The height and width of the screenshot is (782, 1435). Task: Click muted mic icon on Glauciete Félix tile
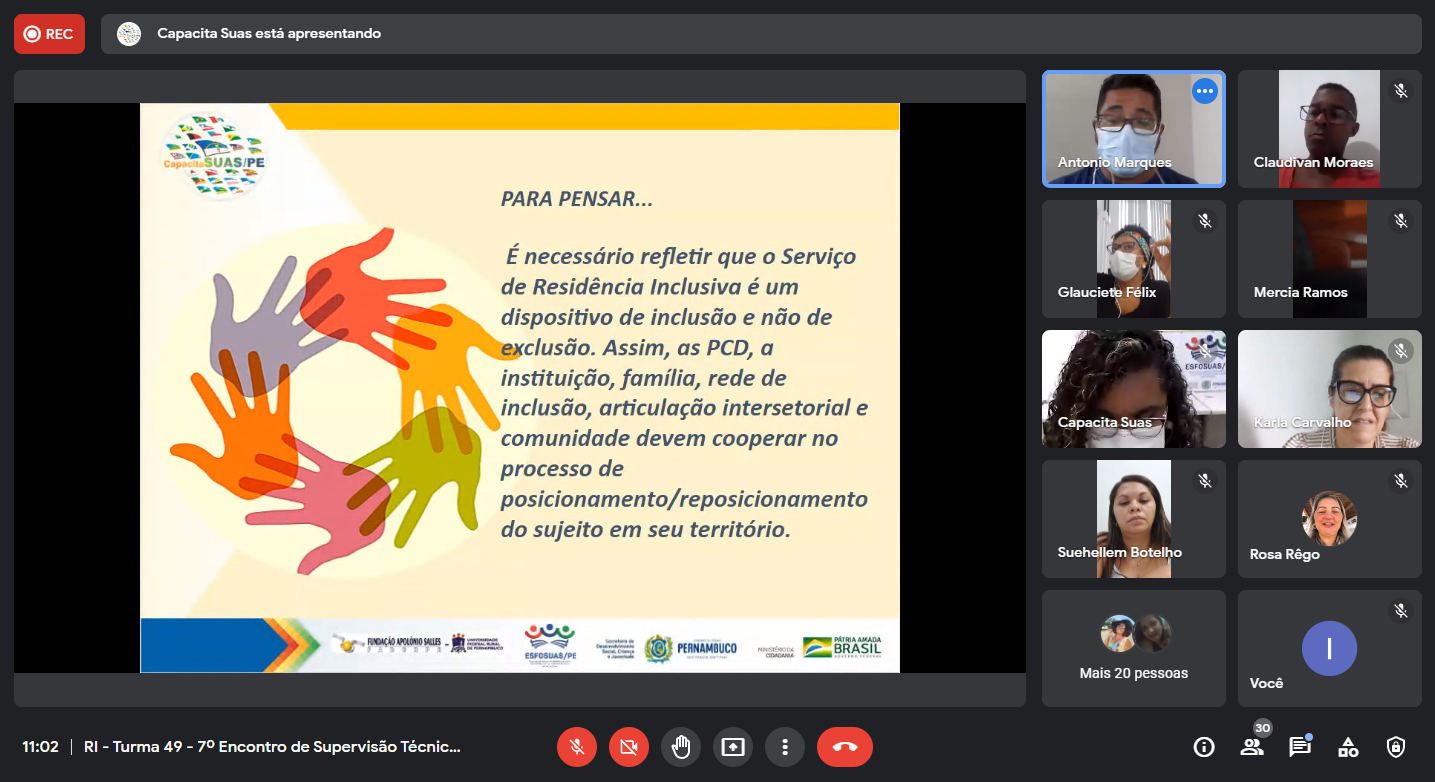pos(1205,221)
